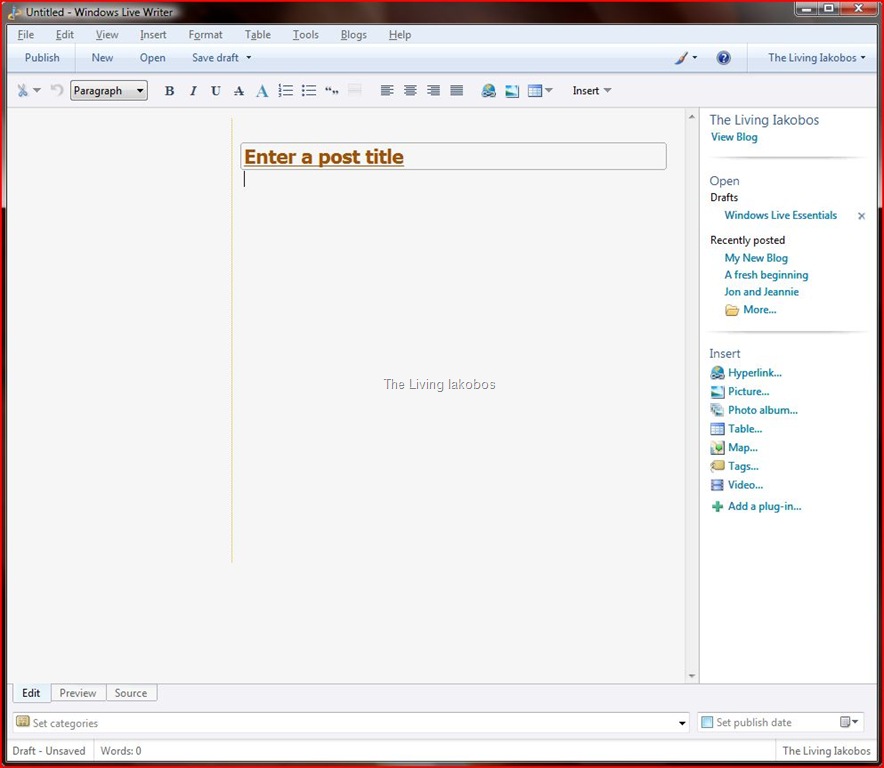
Task: Expand the Set categories dropdown
Action: [682, 723]
